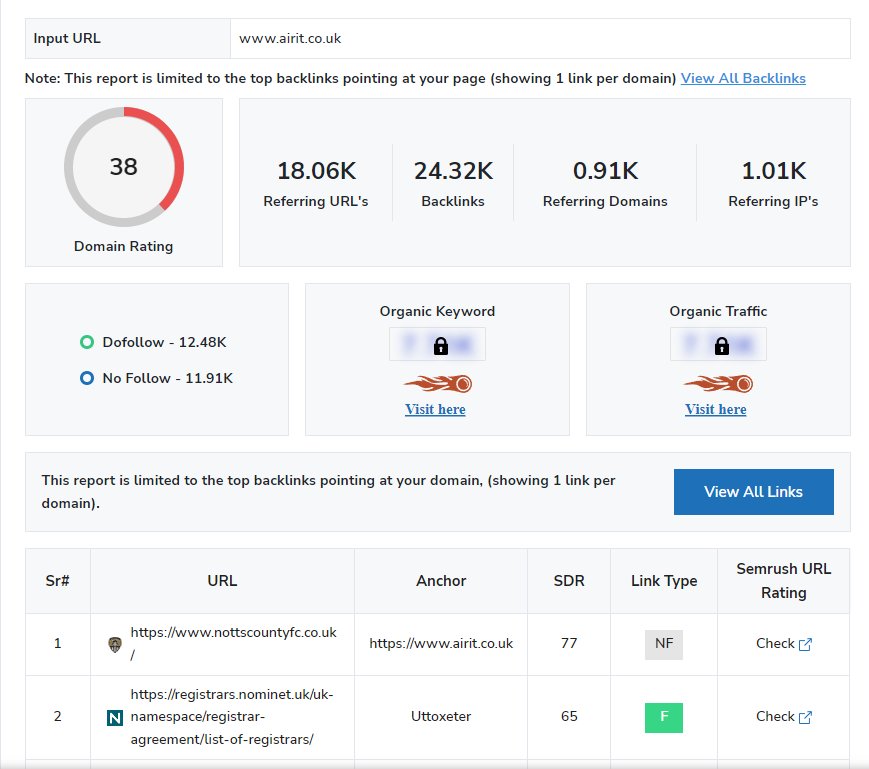Click the green F link type badge
Screen dimensions: 869x769
(664, 717)
